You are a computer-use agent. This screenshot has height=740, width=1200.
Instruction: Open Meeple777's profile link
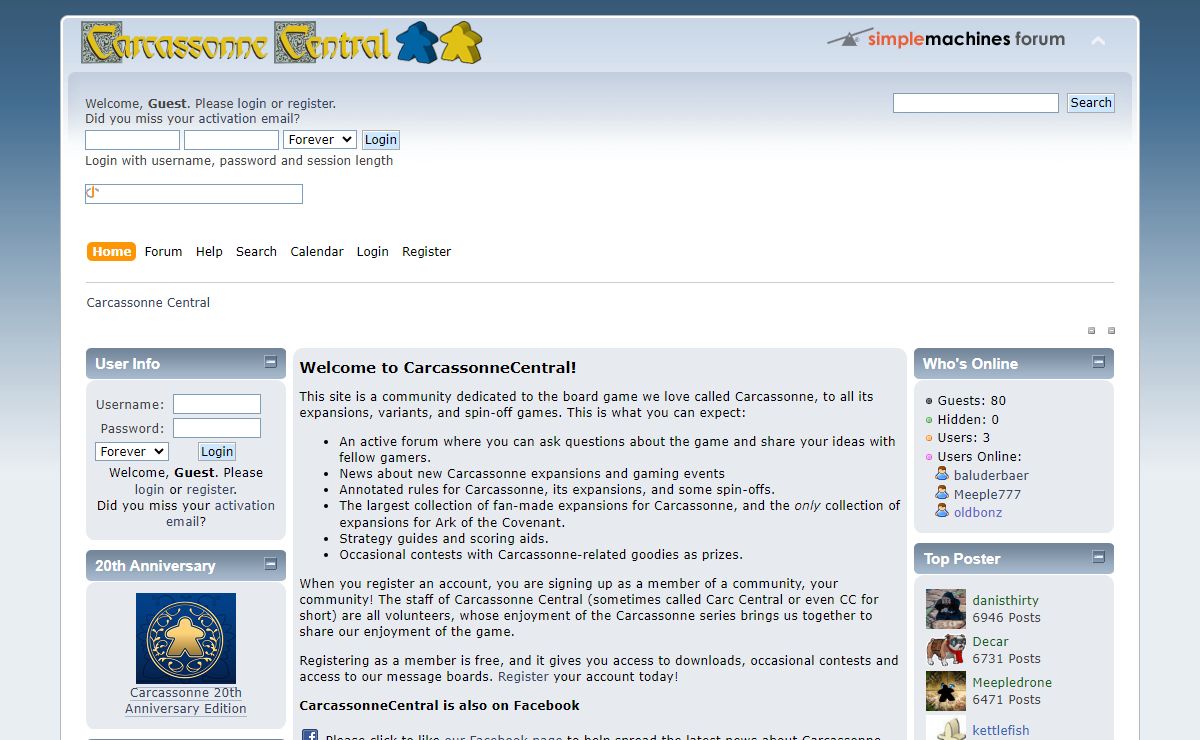pos(987,495)
